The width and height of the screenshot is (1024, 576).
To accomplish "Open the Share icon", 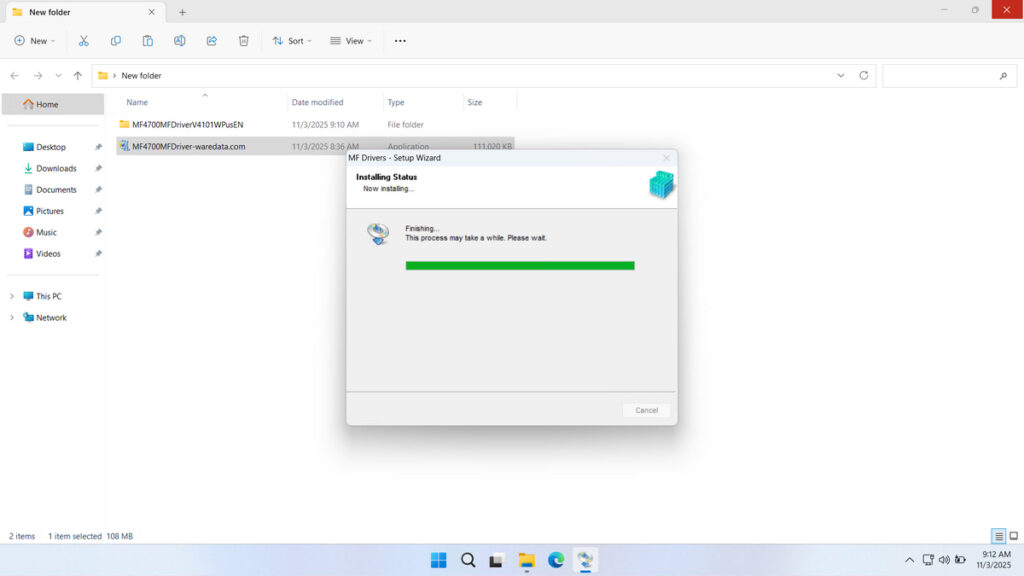I will click(x=211, y=40).
